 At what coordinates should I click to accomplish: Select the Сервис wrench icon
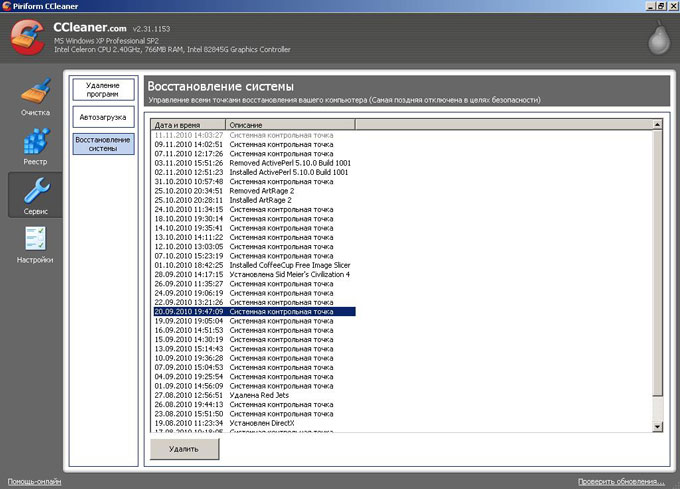tap(36, 190)
